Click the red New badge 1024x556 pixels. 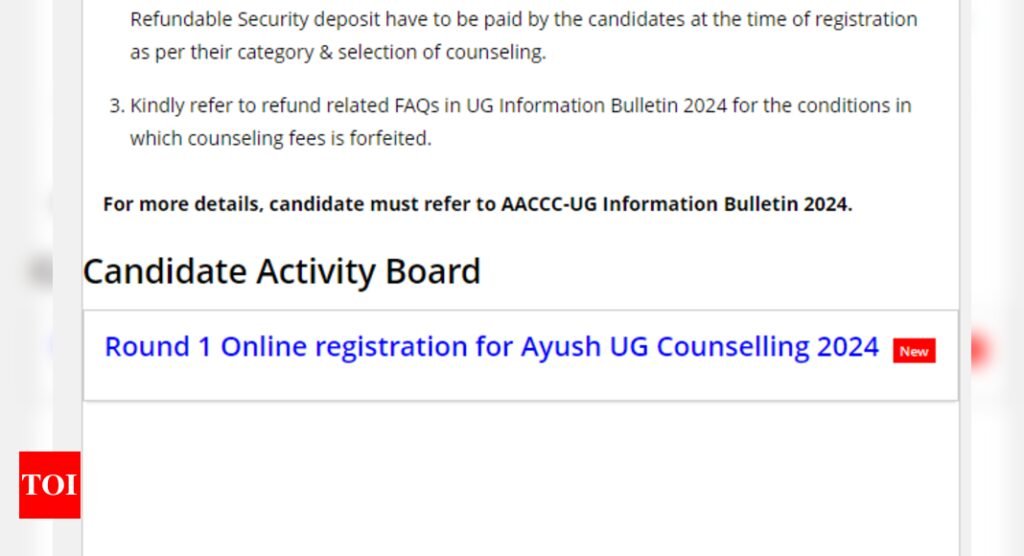click(914, 351)
